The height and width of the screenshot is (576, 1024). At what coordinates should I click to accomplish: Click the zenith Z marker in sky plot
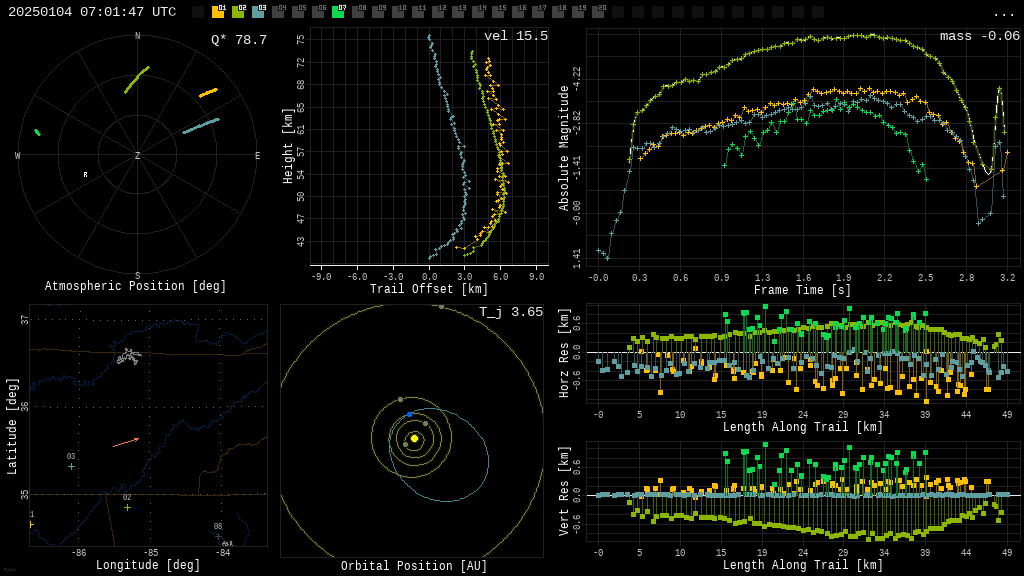coord(138,156)
